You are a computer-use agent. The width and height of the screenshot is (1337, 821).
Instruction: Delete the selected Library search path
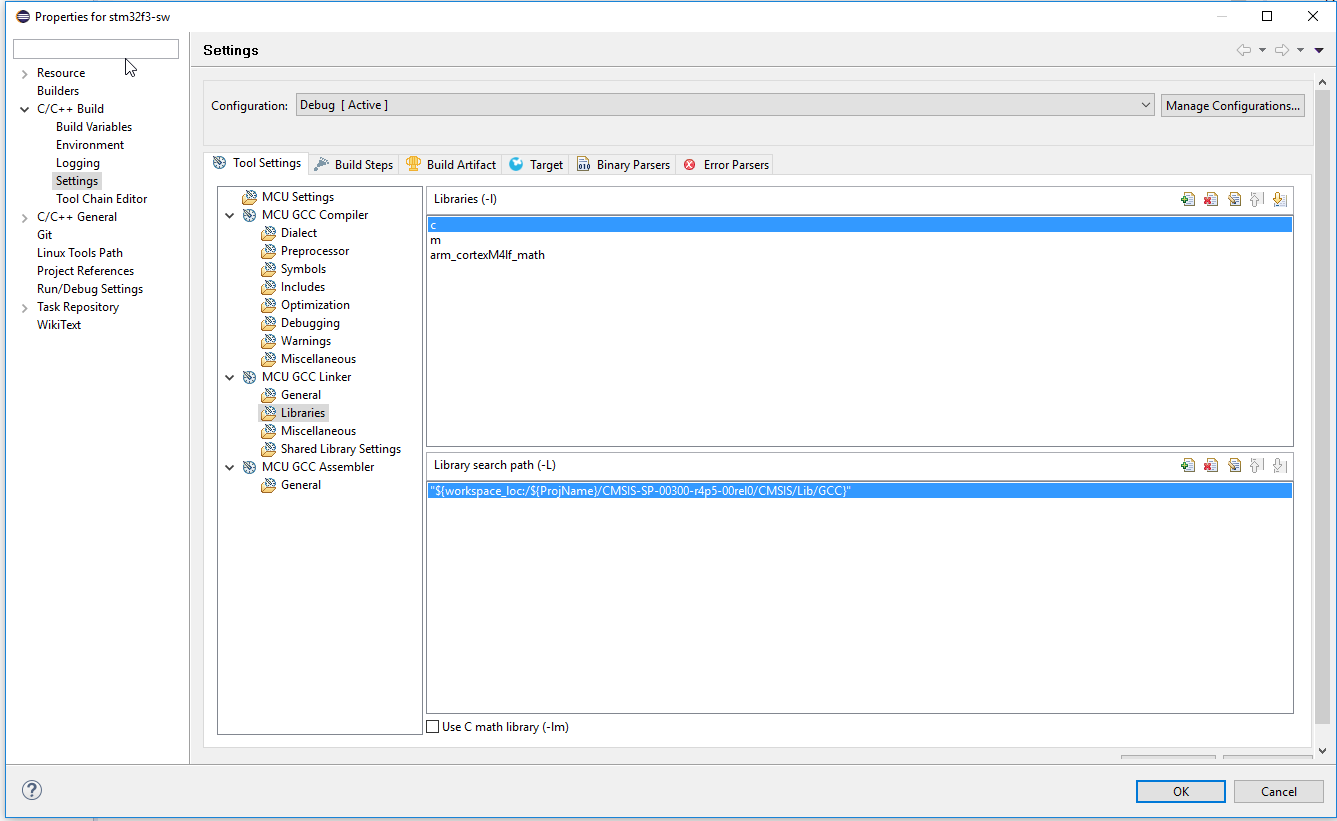point(1211,465)
